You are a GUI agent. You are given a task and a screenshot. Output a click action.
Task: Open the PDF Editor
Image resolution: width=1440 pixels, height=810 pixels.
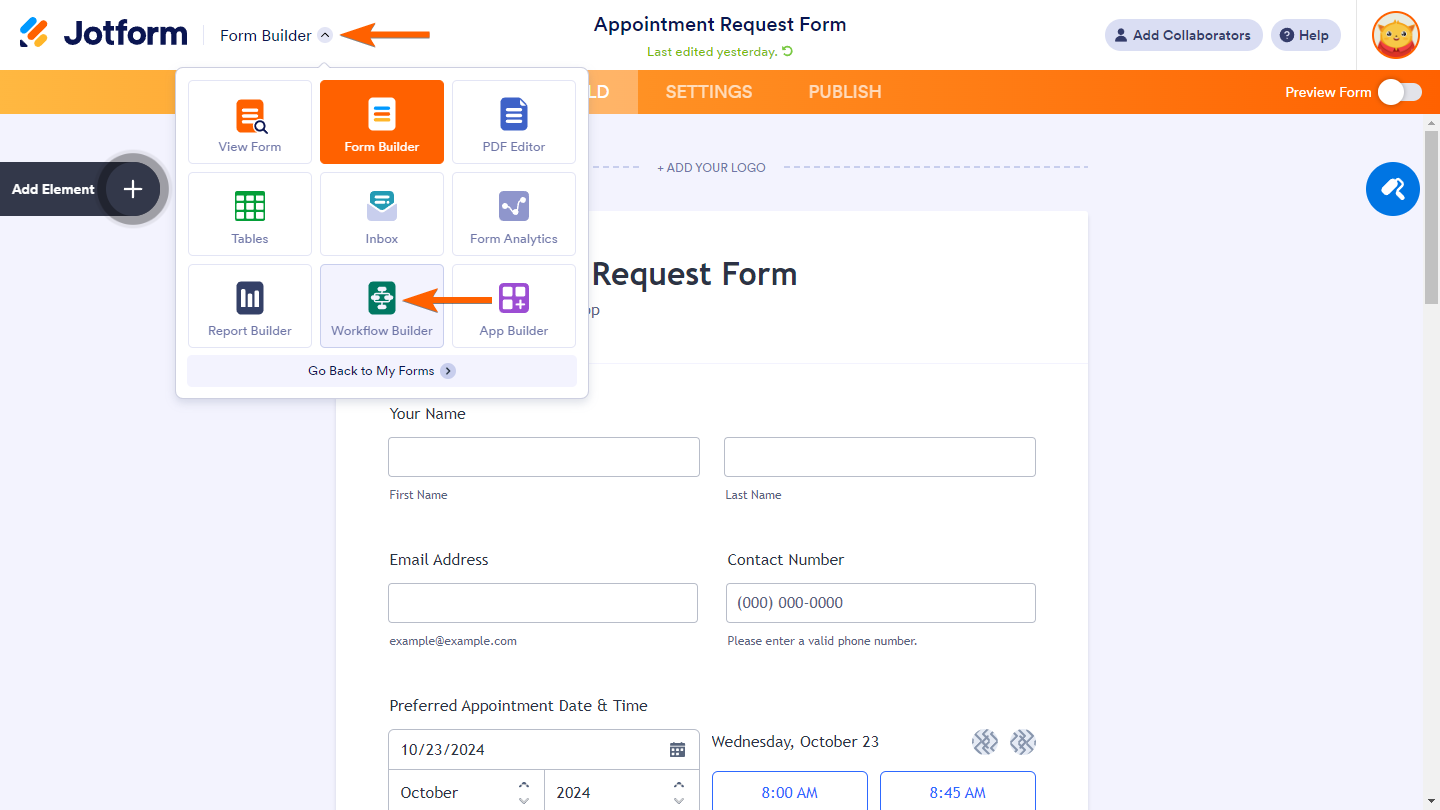(514, 122)
